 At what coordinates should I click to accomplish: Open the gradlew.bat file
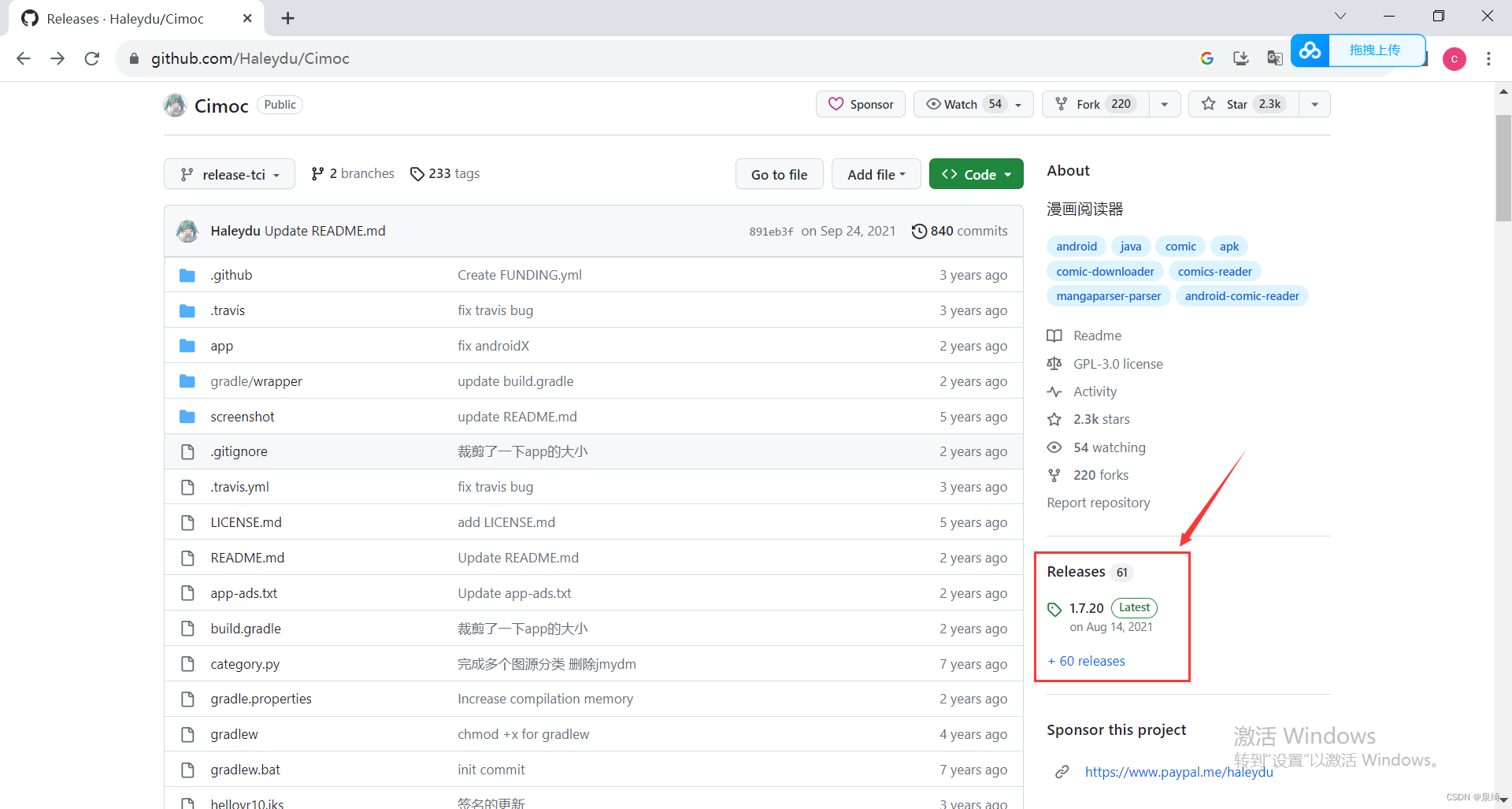245,770
